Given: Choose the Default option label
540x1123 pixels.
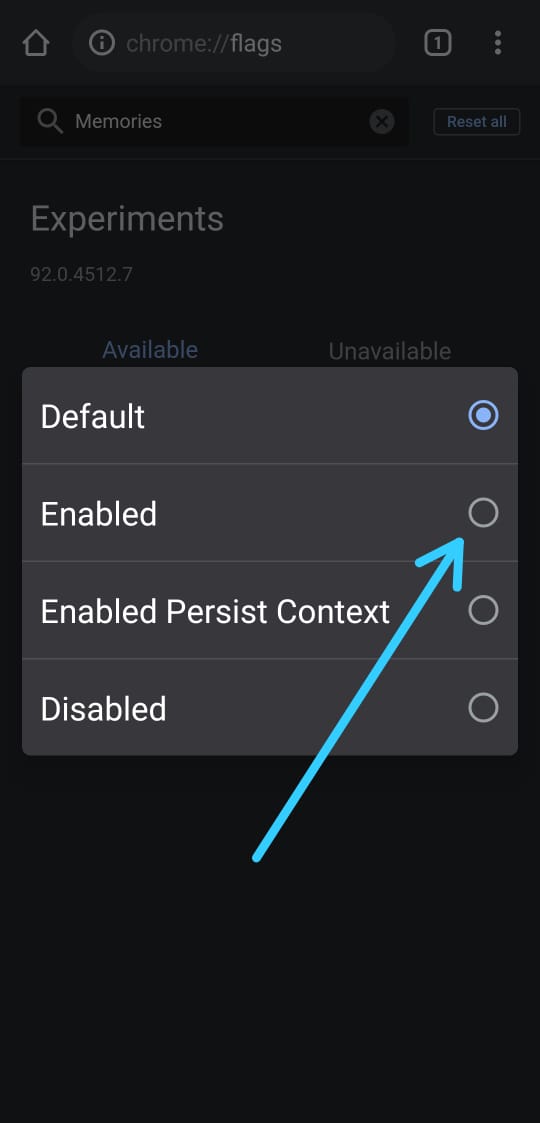Looking at the screenshot, I should click(x=92, y=416).
